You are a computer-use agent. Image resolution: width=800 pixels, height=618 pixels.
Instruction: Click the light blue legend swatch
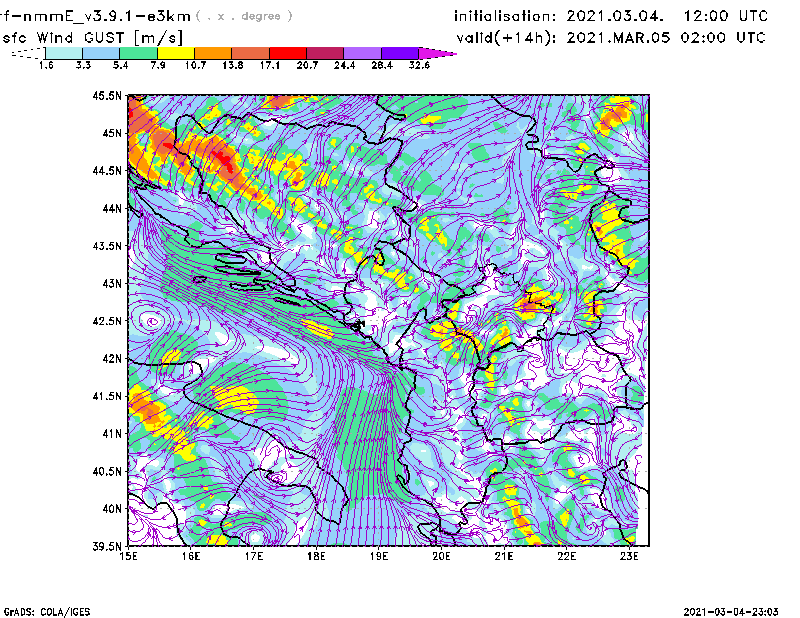[101, 53]
